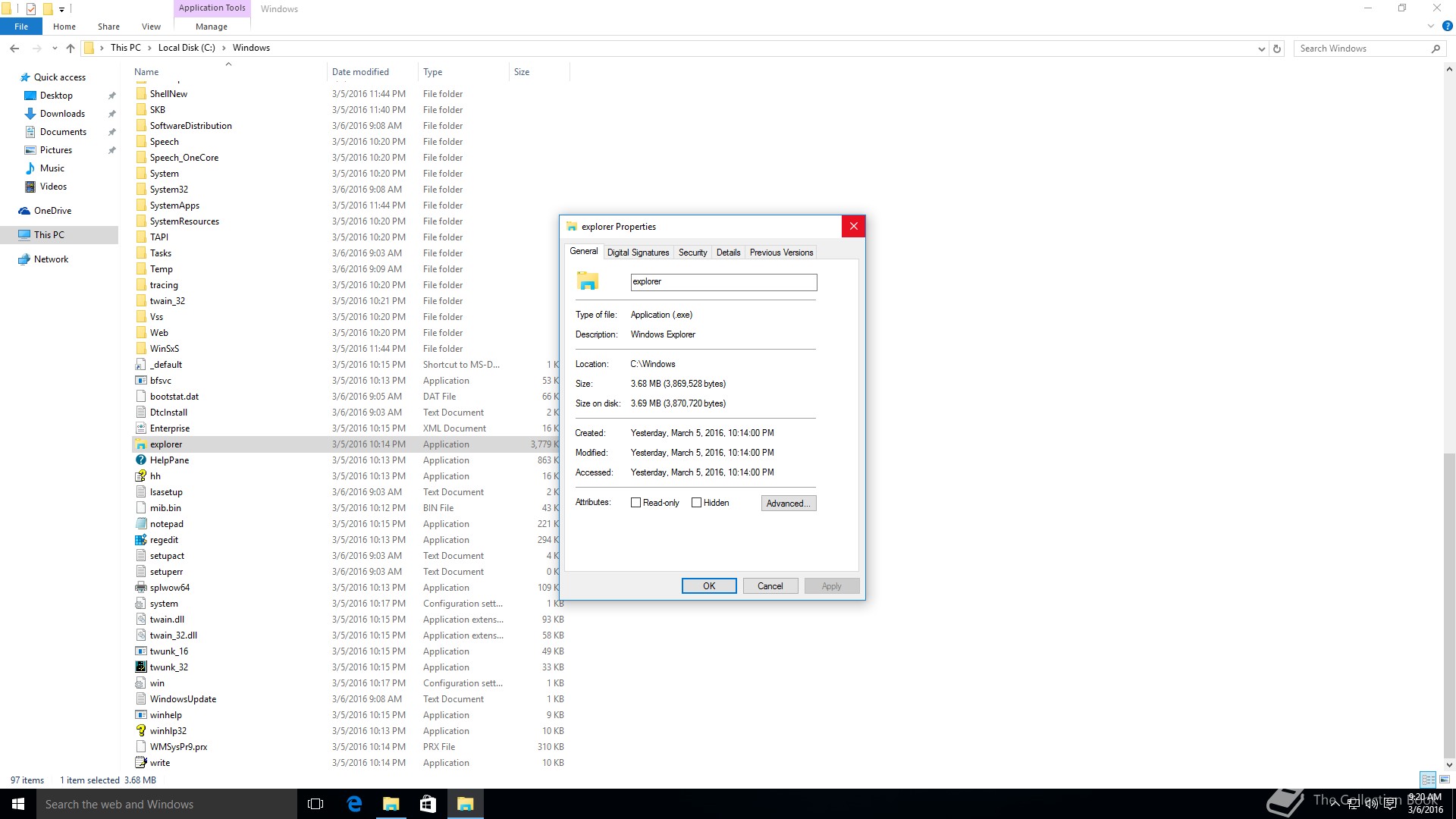Image resolution: width=1456 pixels, height=819 pixels.
Task: Open Explorer help question mark
Action: coord(1447,26)
